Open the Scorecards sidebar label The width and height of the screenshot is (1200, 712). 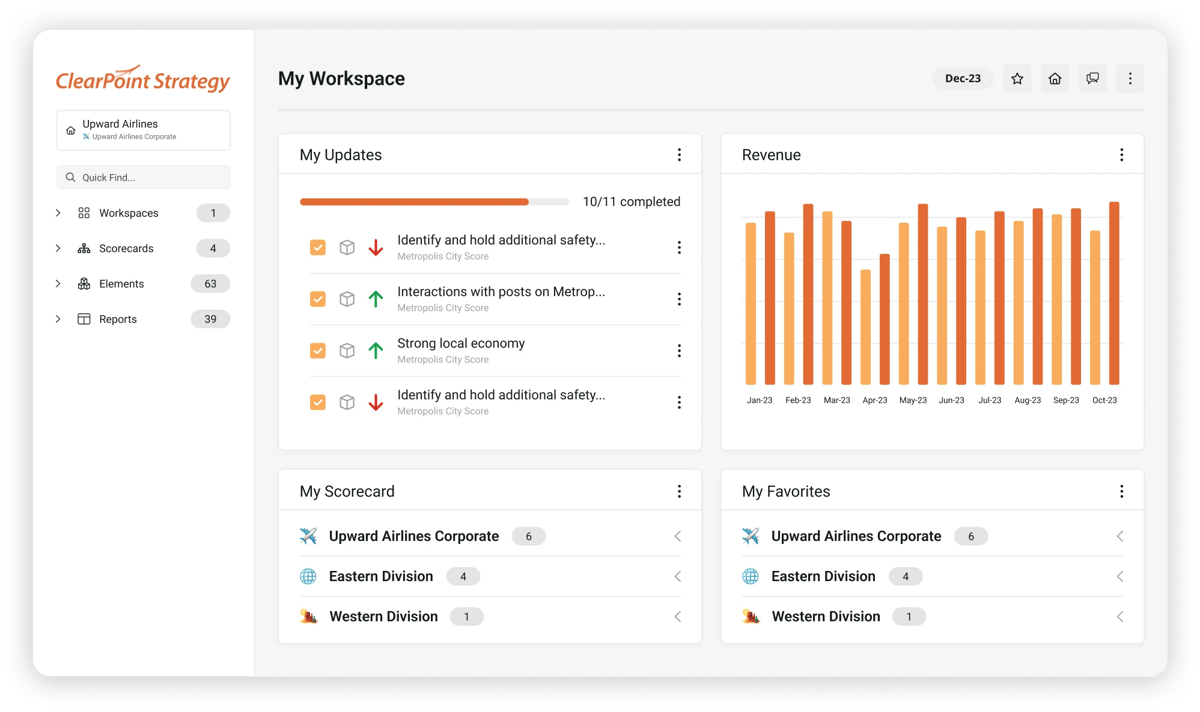[x=126, y=248]
